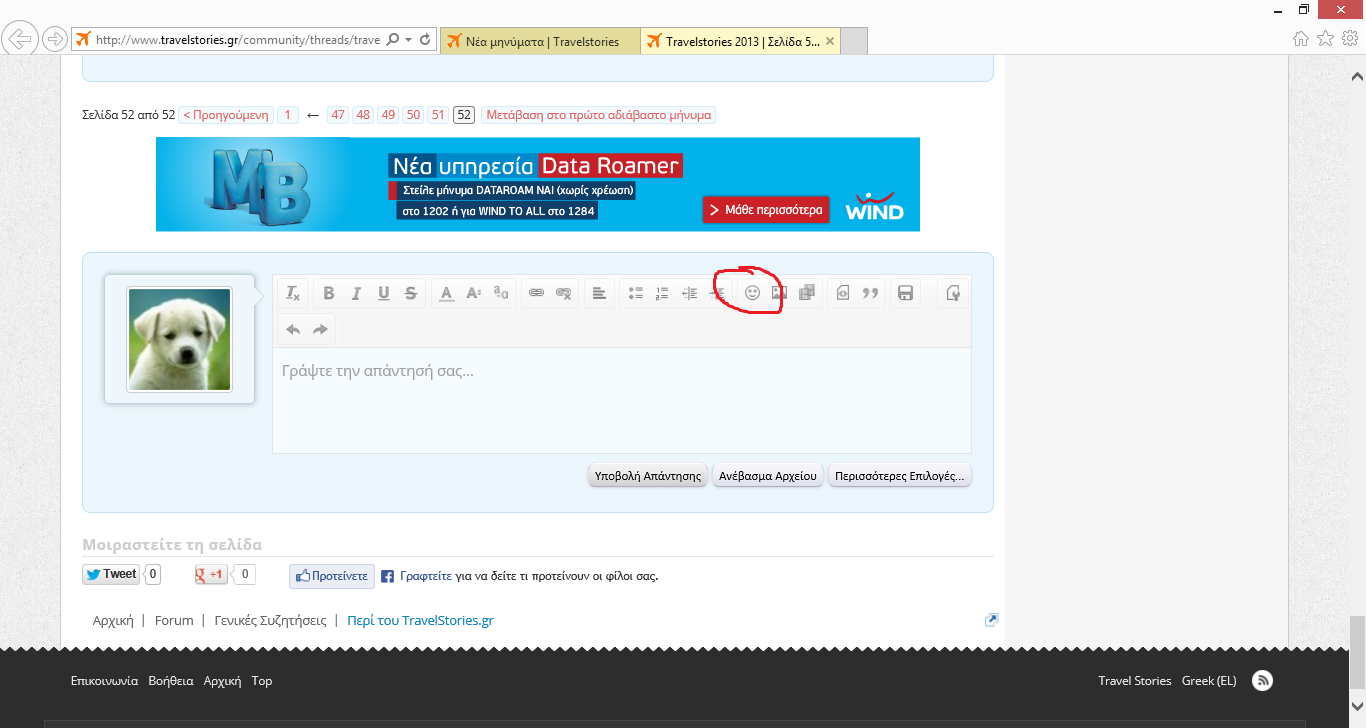This screenshot has width=1366, height=728.
Task: Click the save draft floppy icon
Action: point(906,293)
